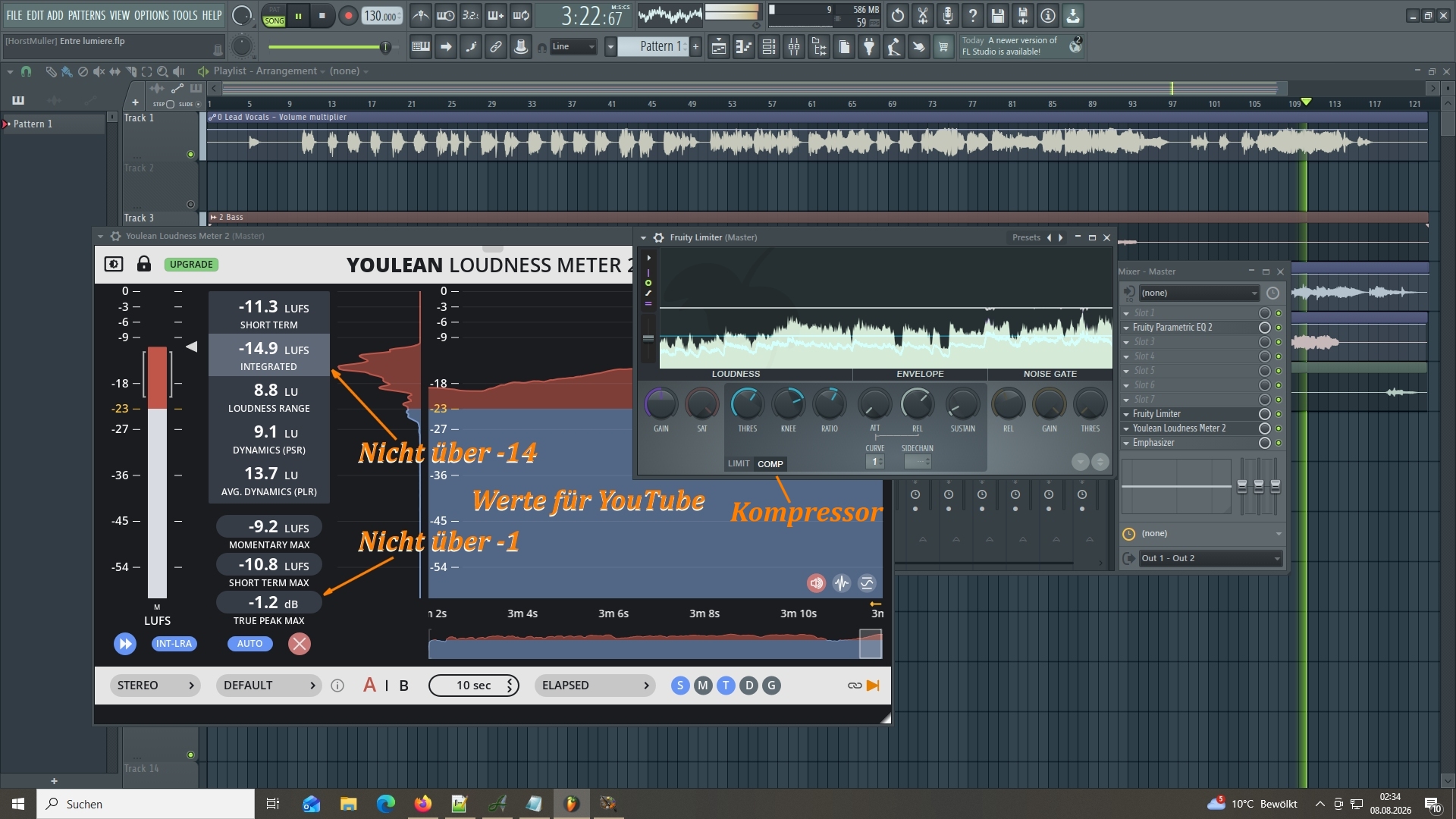Open the PATTERNS menu
Image resolution: width=1456 pixels, height=819 pixels.
pos(86,15)
